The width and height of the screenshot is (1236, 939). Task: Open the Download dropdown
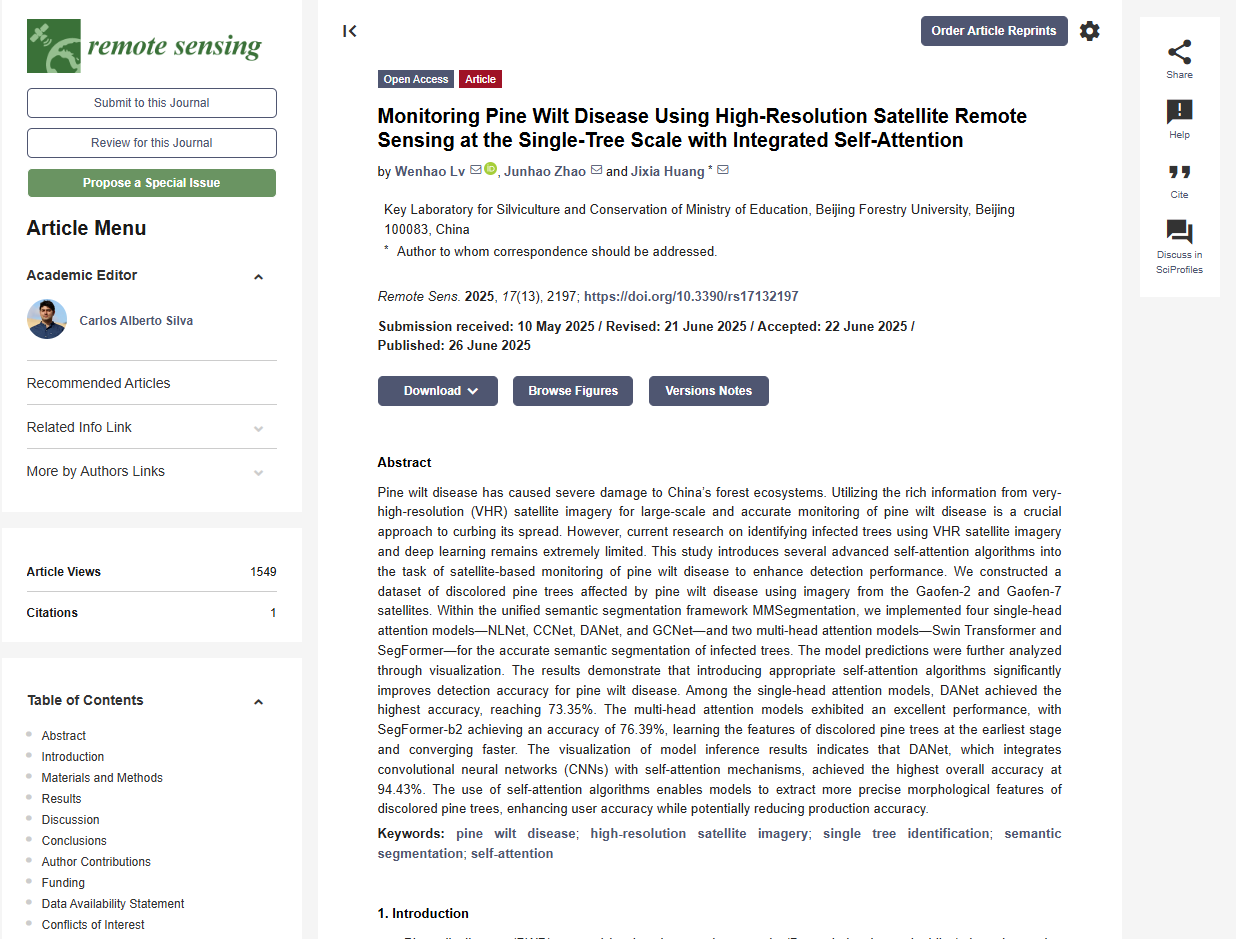437,391
